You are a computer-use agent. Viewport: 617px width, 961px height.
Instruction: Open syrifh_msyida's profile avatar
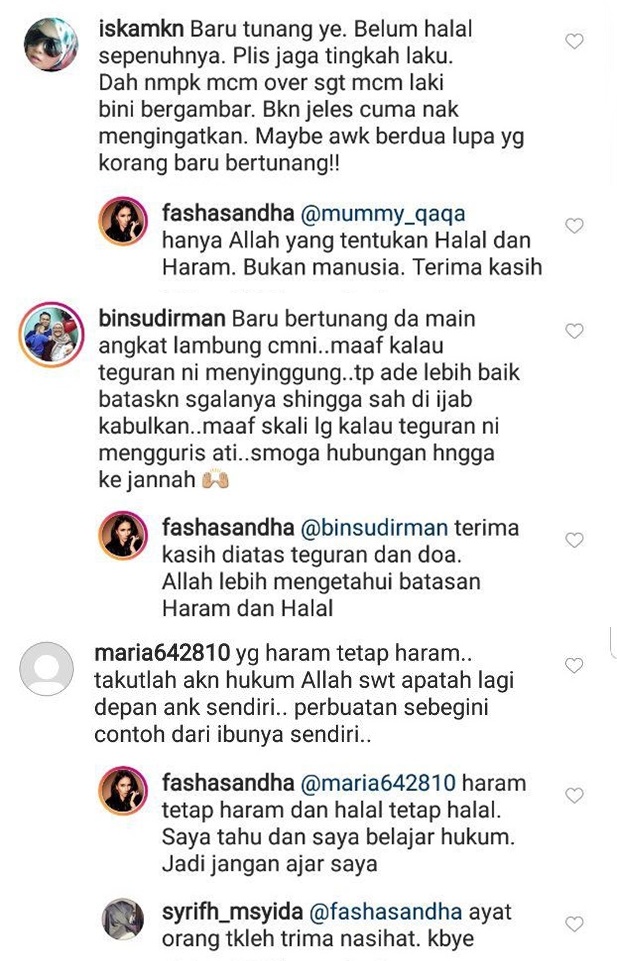(x=123, y=919)
